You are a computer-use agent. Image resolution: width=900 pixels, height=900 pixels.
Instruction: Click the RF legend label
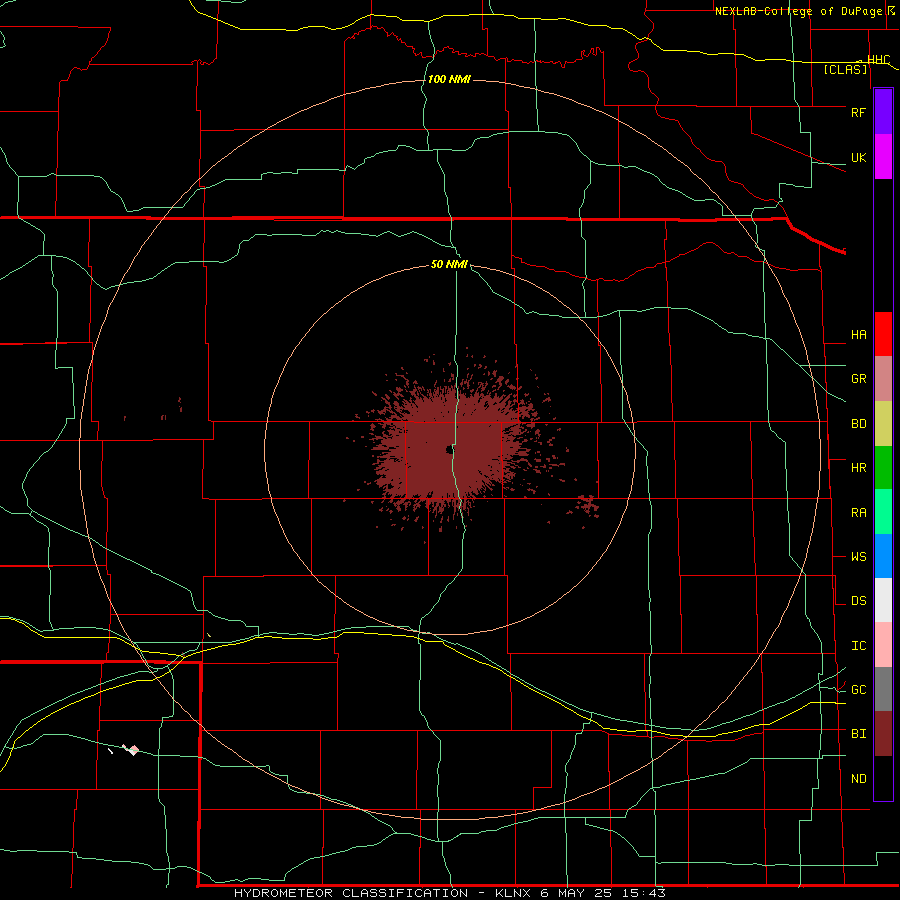[x=858, y=112]
